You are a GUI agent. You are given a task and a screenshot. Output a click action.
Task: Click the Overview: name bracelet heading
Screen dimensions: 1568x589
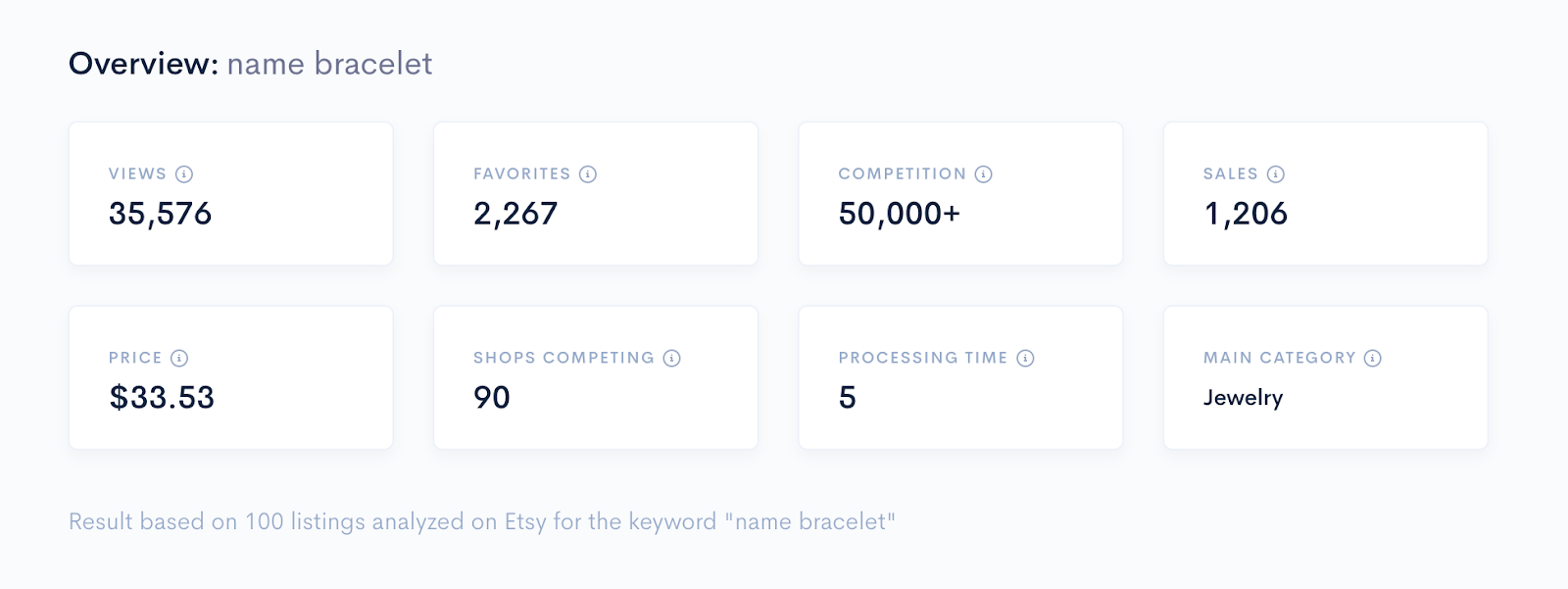(250, 64)
